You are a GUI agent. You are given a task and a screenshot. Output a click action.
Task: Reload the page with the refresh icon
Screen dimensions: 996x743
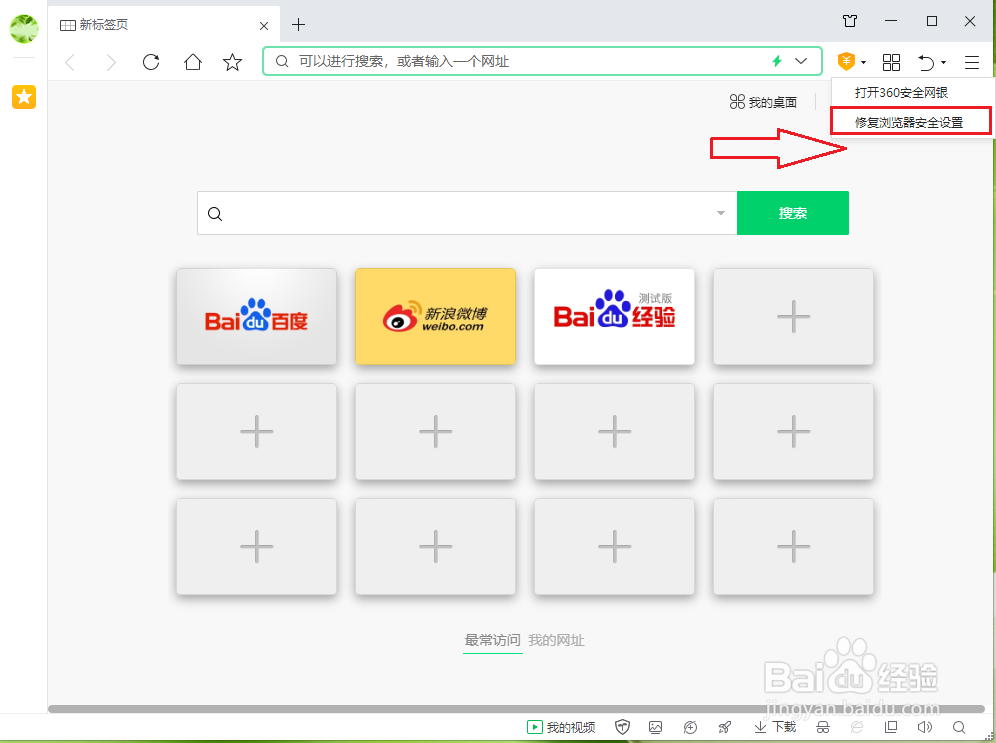(x=151, y=62)
